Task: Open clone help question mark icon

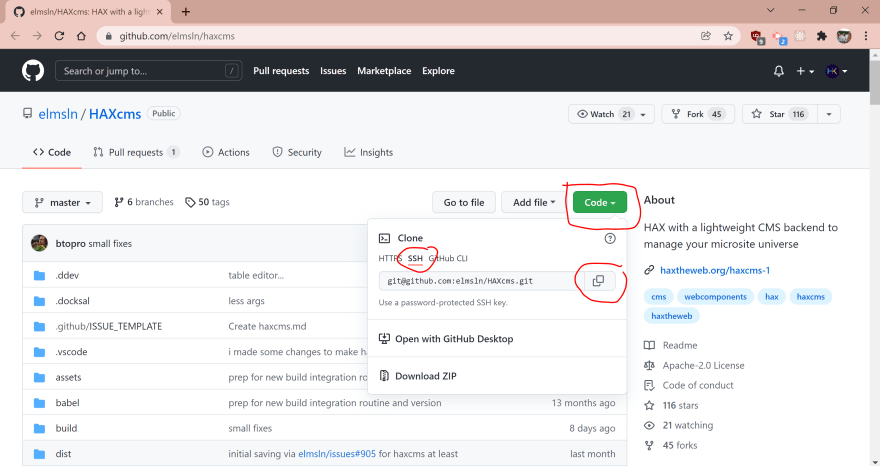Action: [609, 238]
